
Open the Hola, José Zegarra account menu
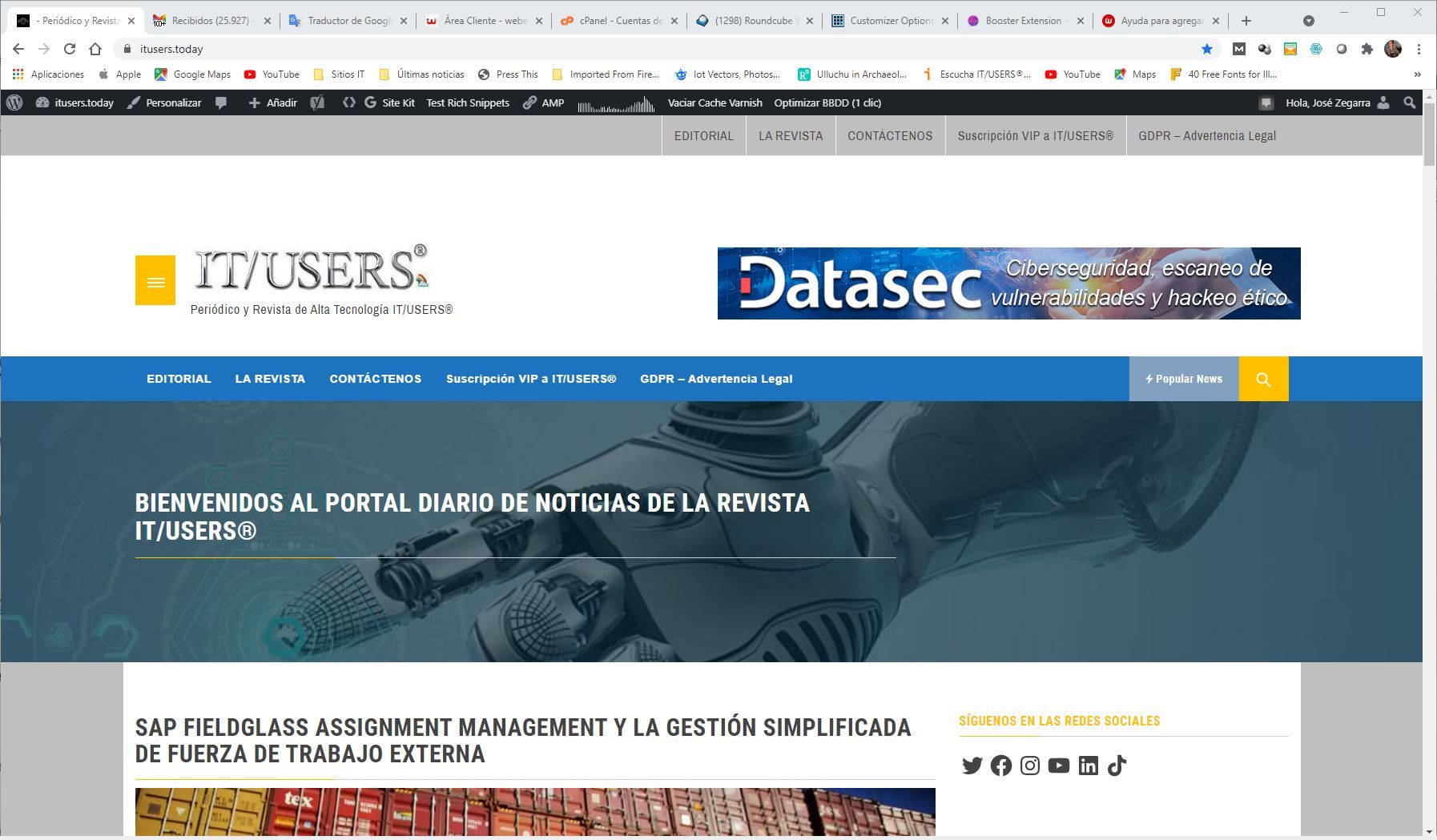(x=1338, y=102)
